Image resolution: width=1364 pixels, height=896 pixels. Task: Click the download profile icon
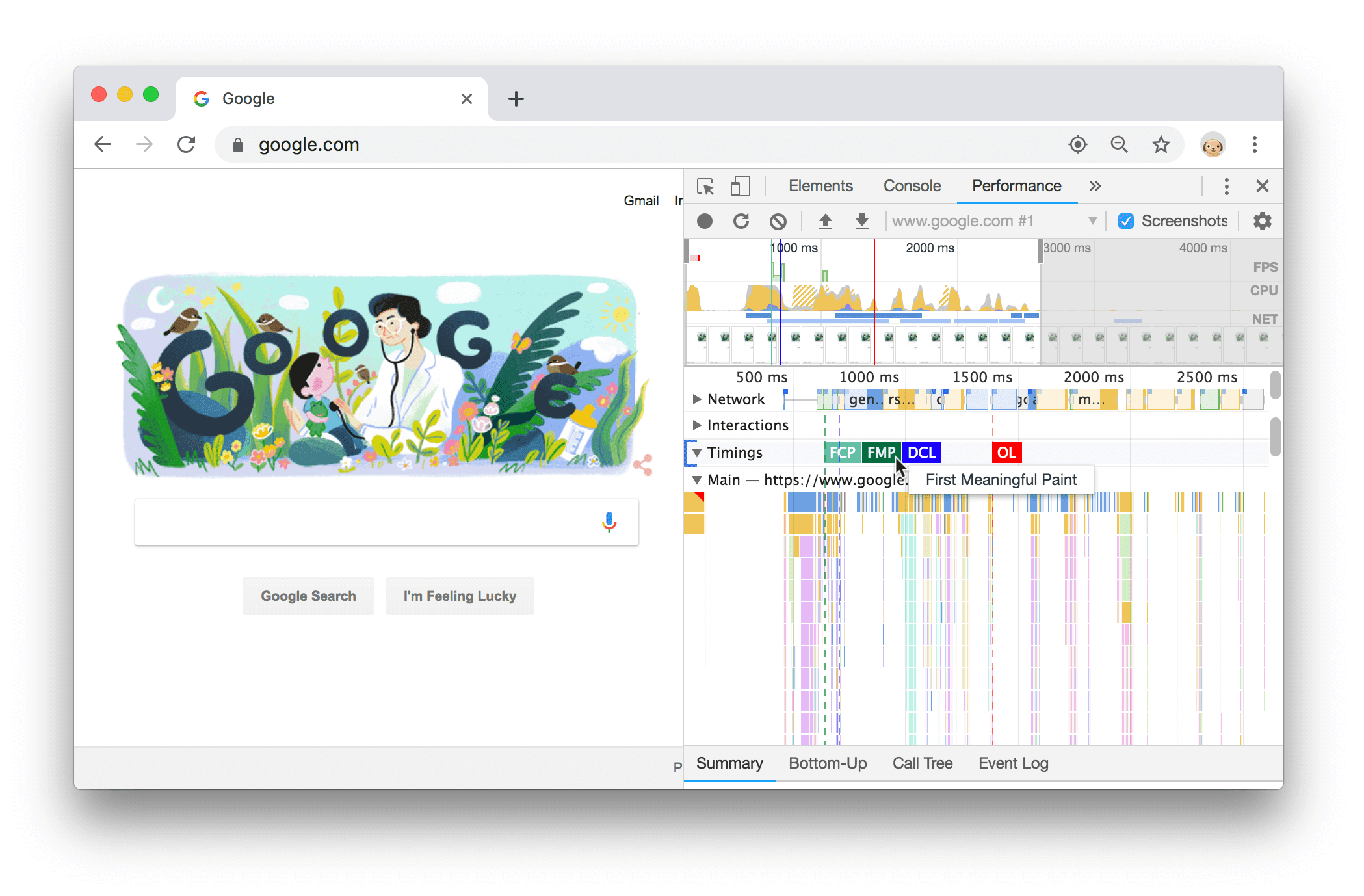pyautogui.click(x=862, y=220)
